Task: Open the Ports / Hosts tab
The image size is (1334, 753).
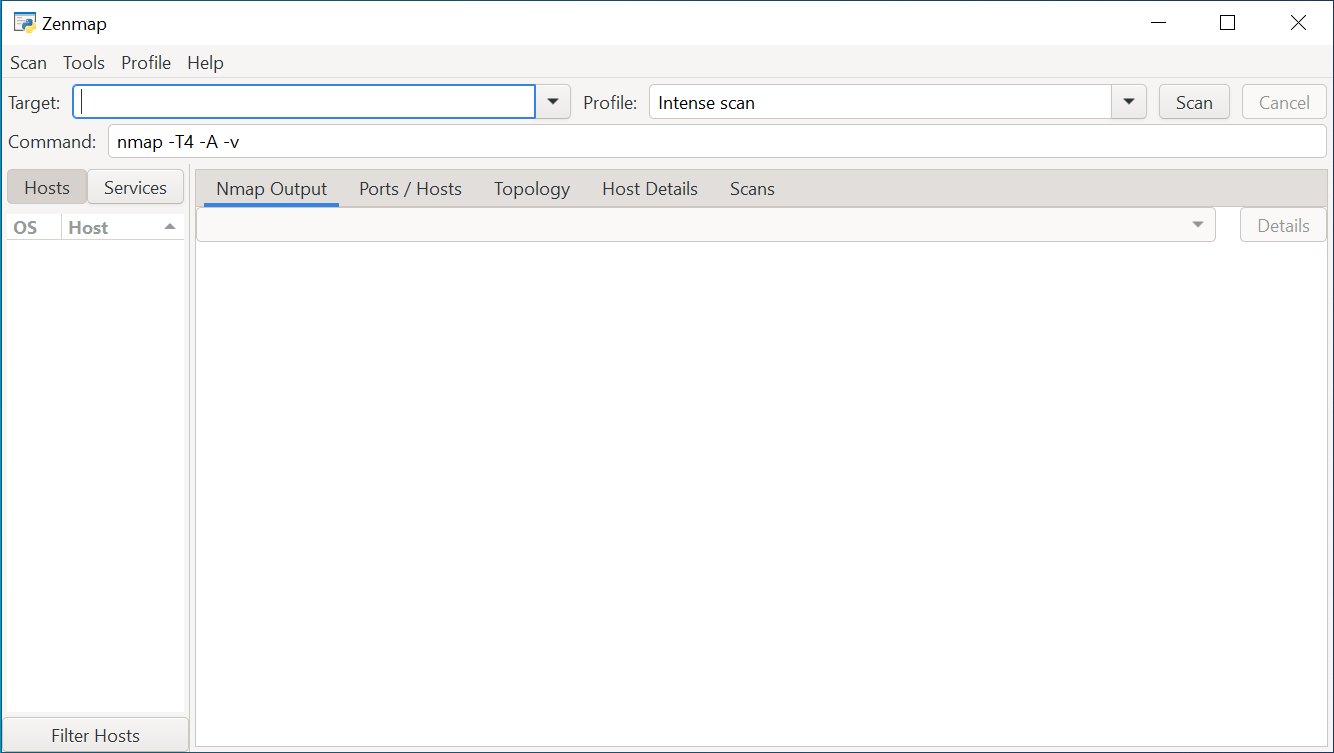Action: click(410, 189)
